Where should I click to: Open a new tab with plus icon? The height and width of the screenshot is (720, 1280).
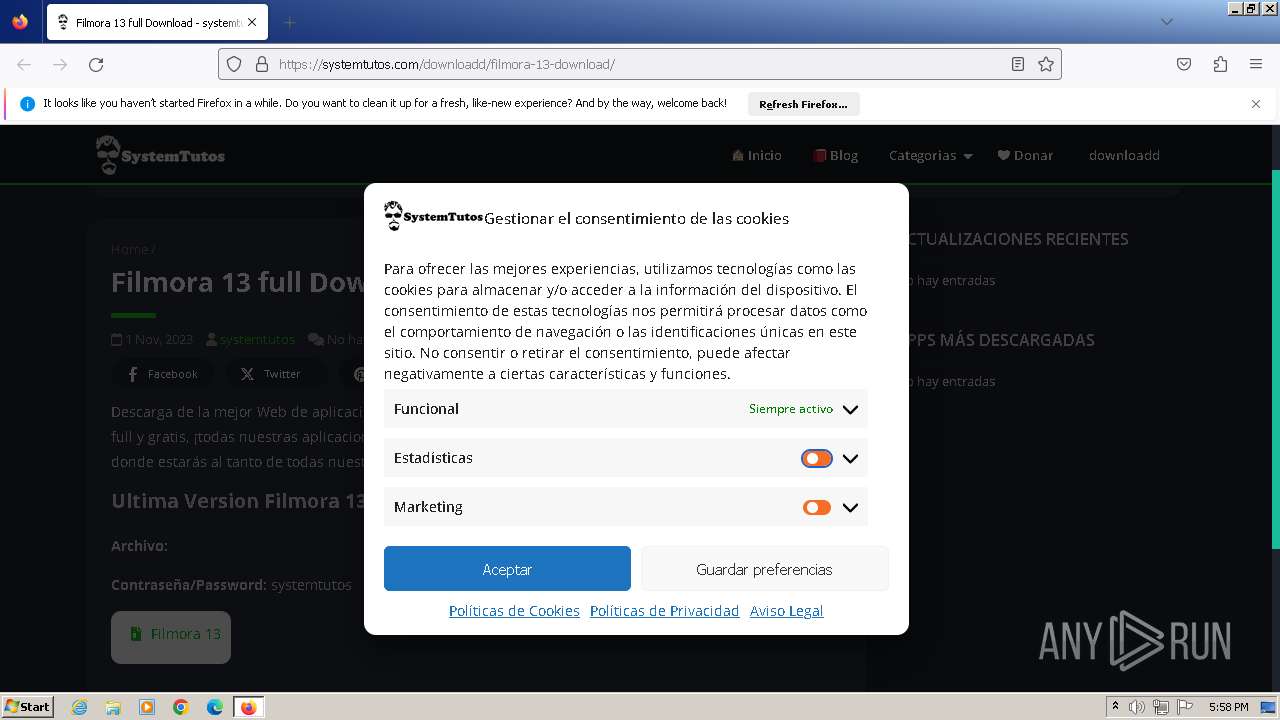click(289, 22)
